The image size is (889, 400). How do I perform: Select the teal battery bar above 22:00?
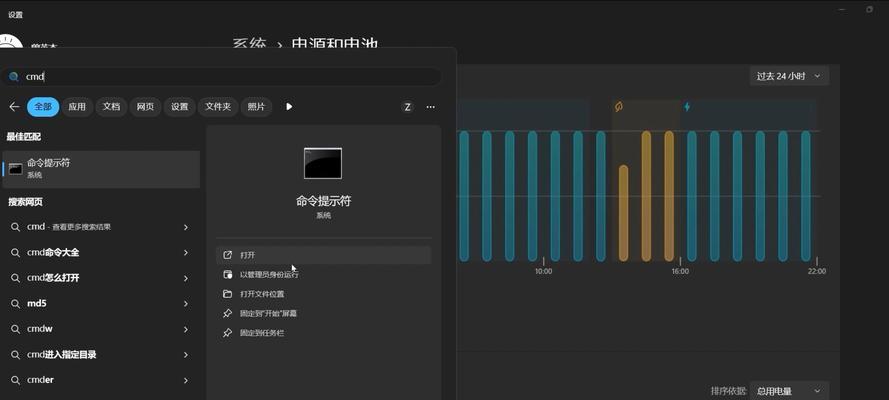pyautogui.click(x=806, y=196)
